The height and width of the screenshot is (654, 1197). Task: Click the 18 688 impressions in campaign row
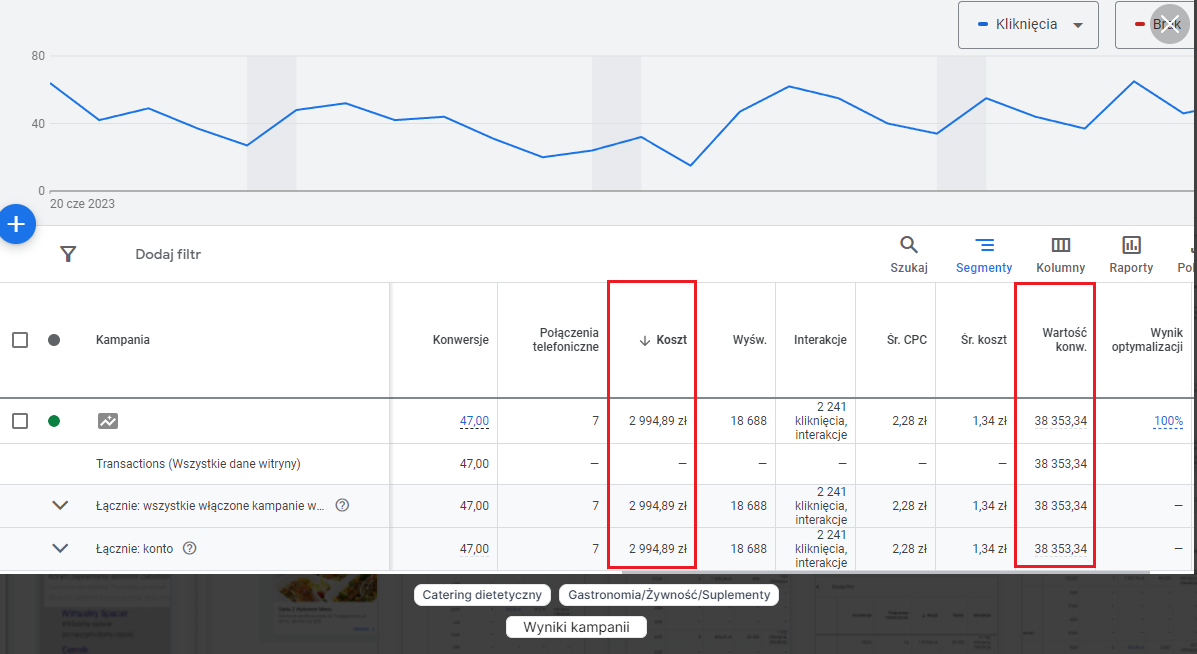coord(748,420)
